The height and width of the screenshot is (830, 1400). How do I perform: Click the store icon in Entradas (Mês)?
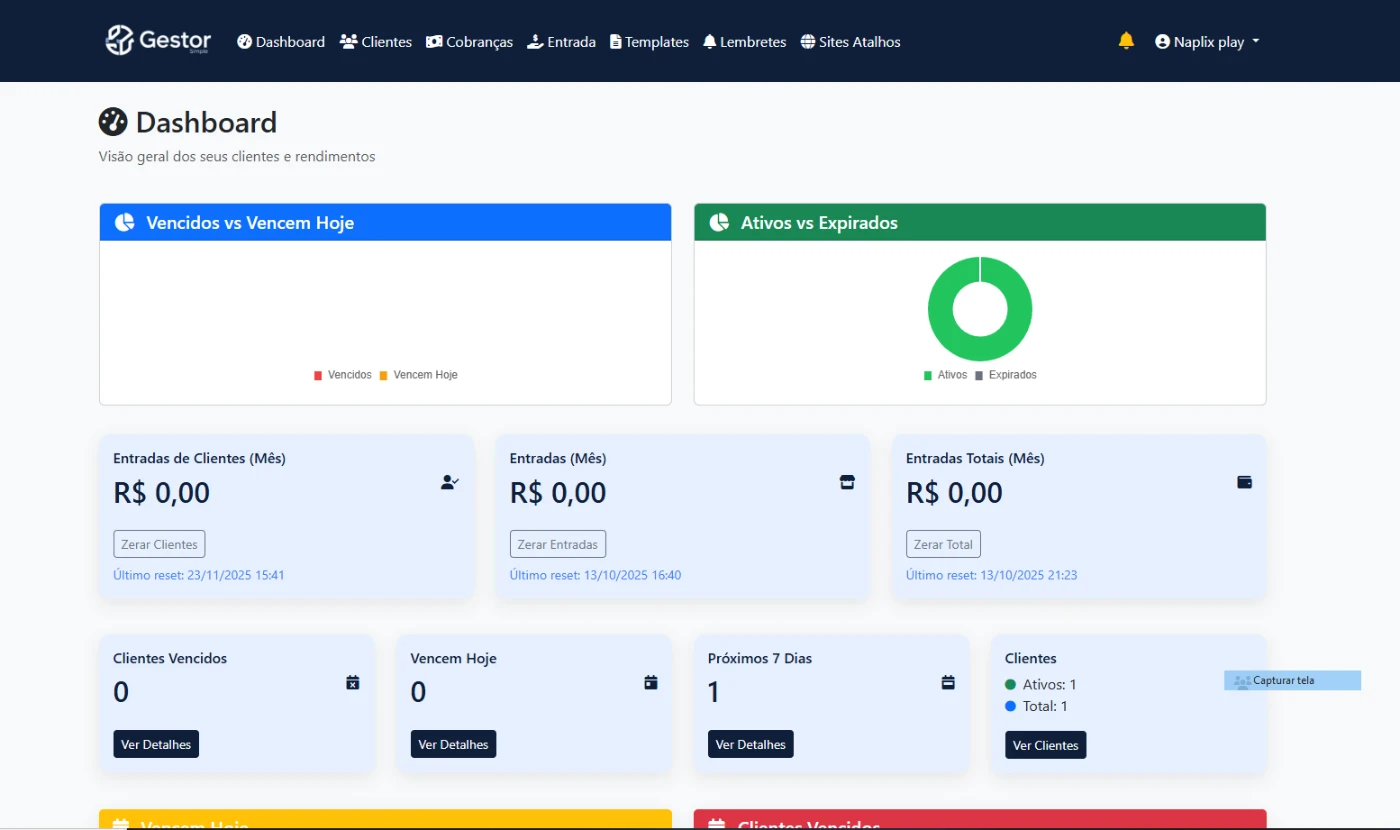[x=847, y=482]
